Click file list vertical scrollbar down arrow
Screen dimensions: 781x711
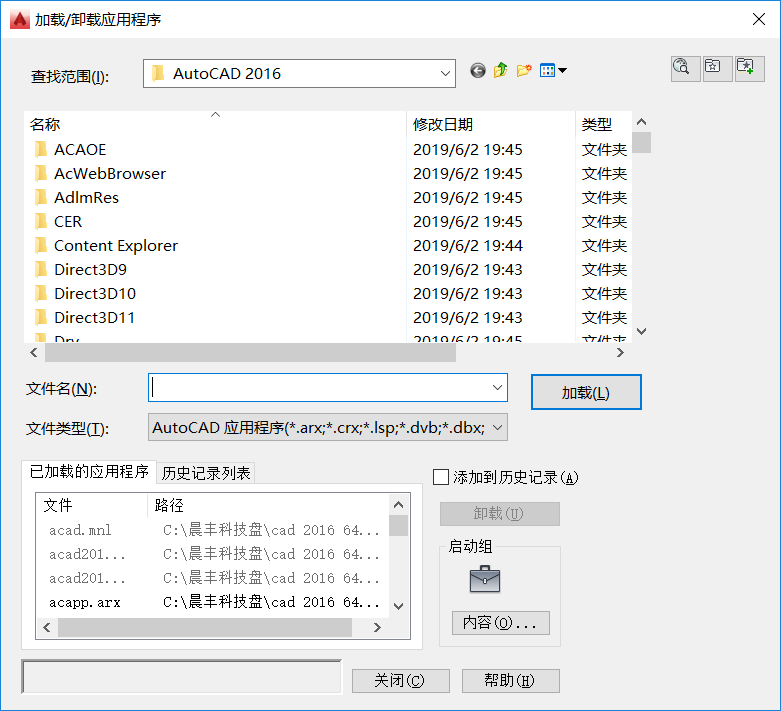642,331
